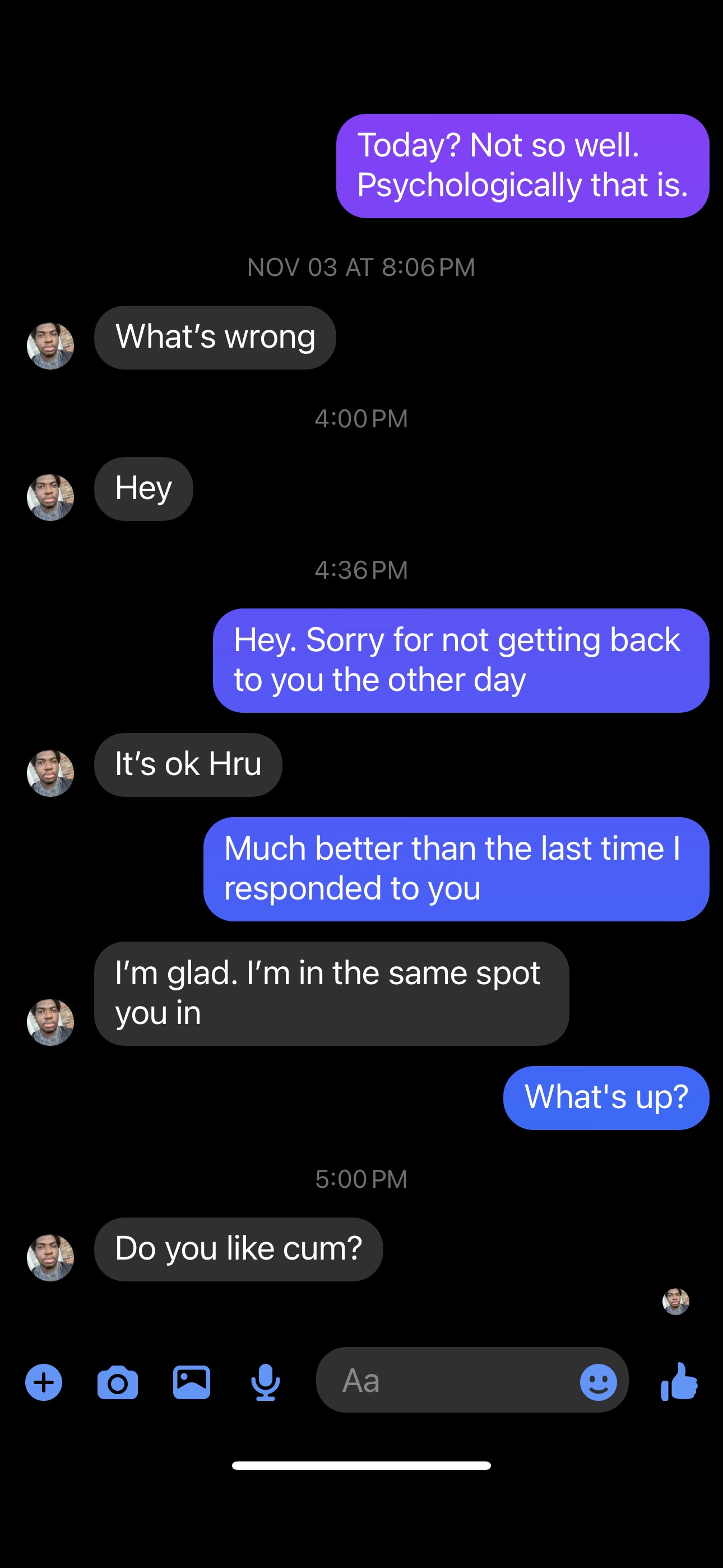This screenshot has height=1568, width=723.
Task: Tap the small seen-receipt avatar
Action: [675, 1302]
